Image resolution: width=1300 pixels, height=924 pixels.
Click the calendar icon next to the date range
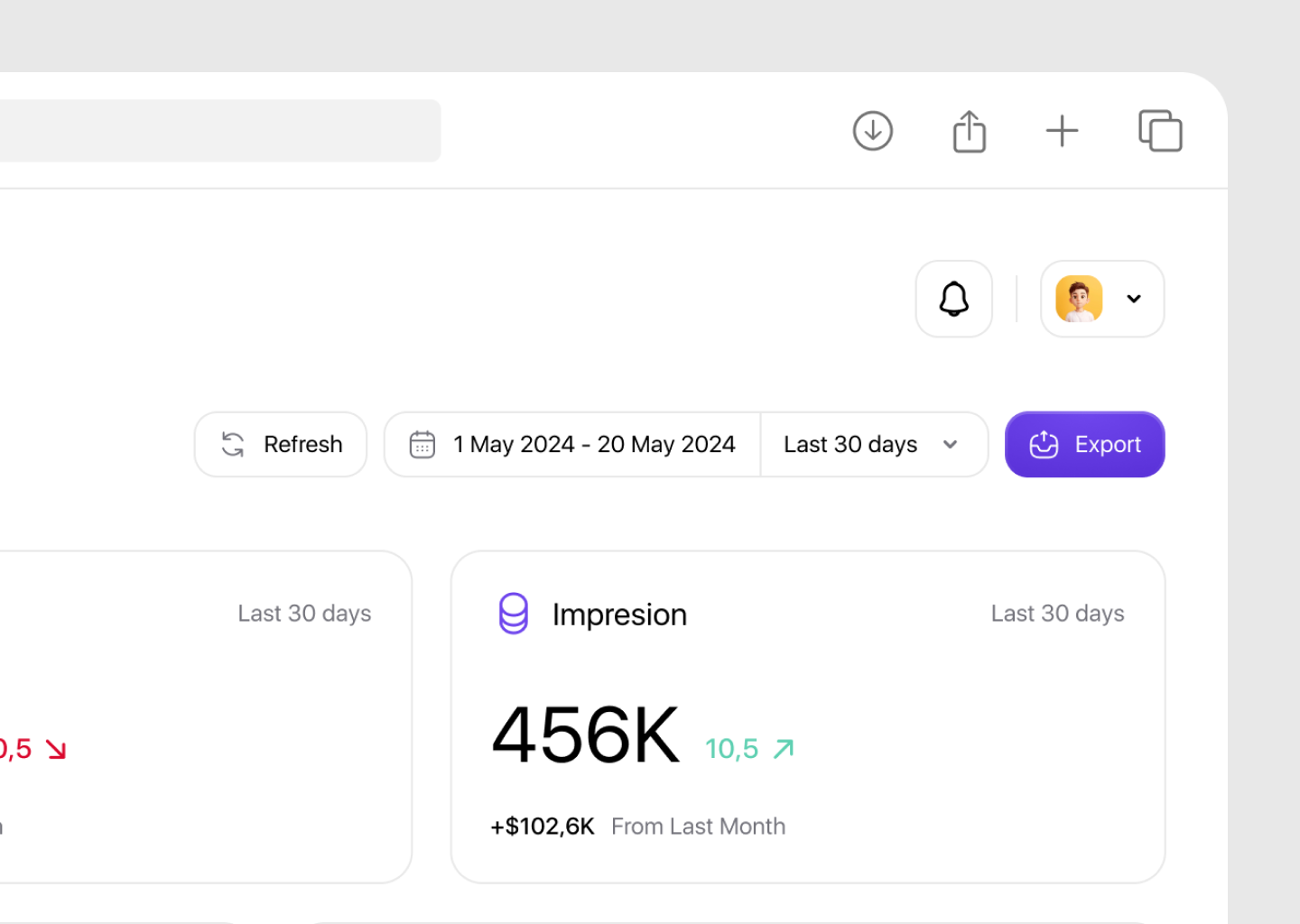[x=422, y=444]
